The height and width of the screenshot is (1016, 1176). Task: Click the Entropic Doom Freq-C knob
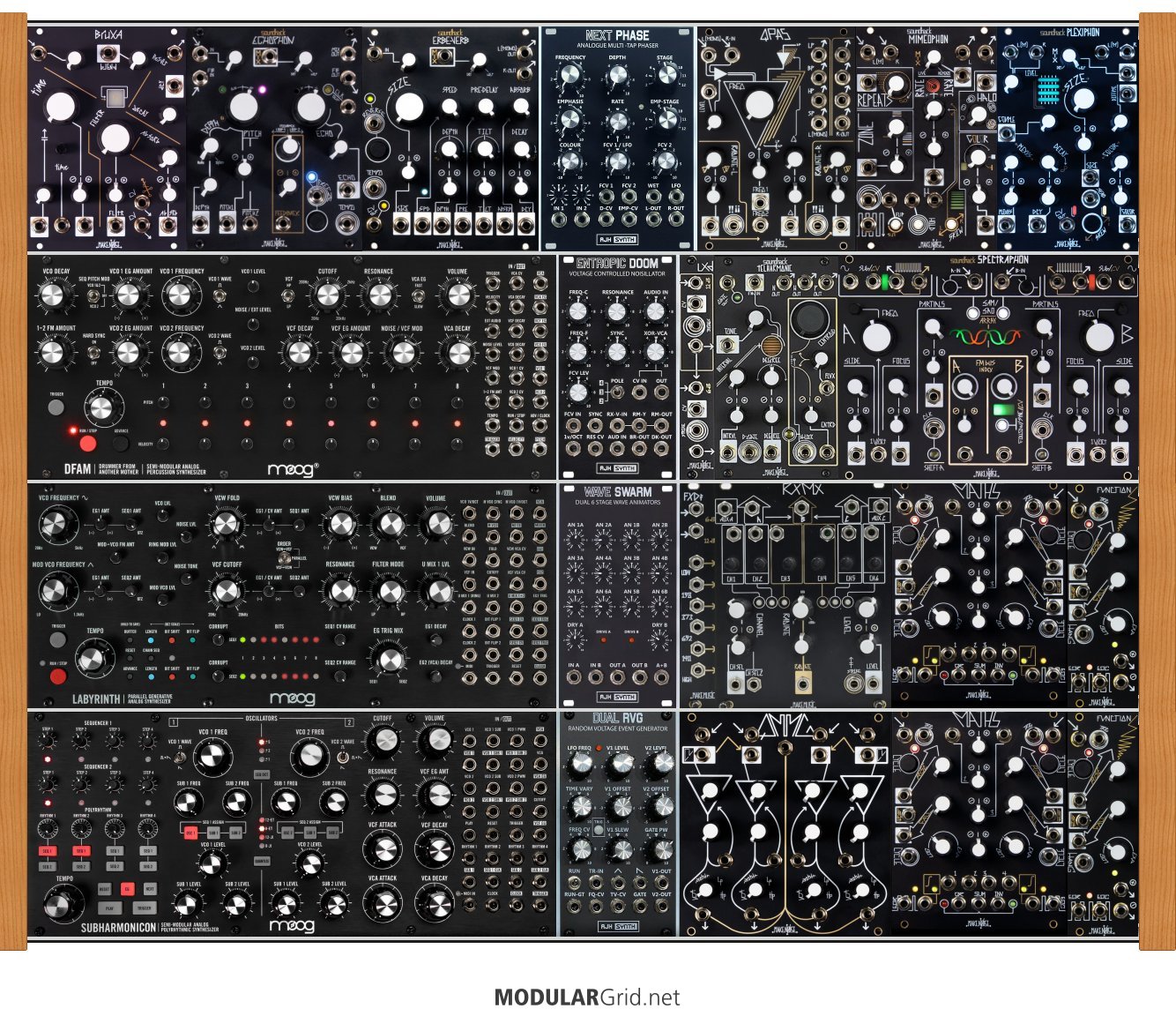(577, 311)
